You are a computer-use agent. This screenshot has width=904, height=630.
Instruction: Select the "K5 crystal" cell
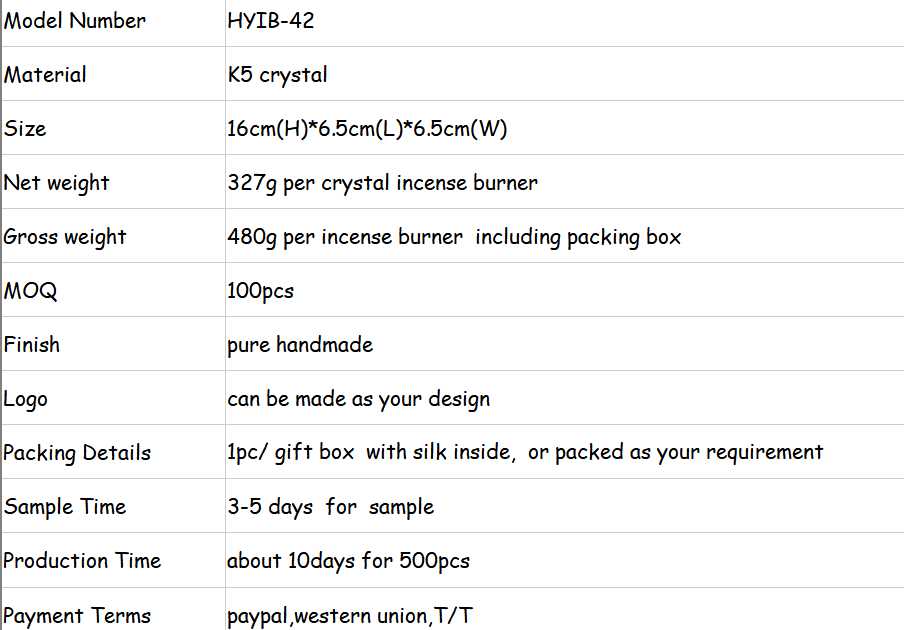pyautogui.click(x=278, y=75)
